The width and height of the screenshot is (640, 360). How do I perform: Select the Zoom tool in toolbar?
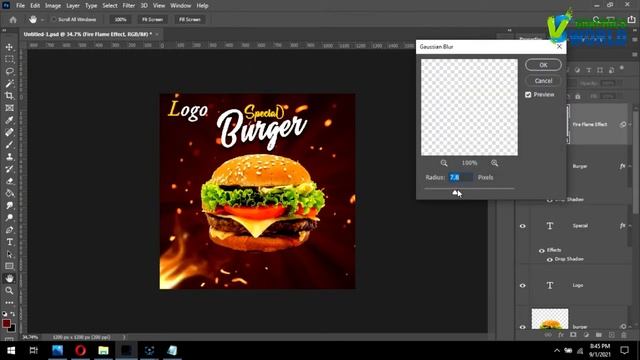(9, 291)
